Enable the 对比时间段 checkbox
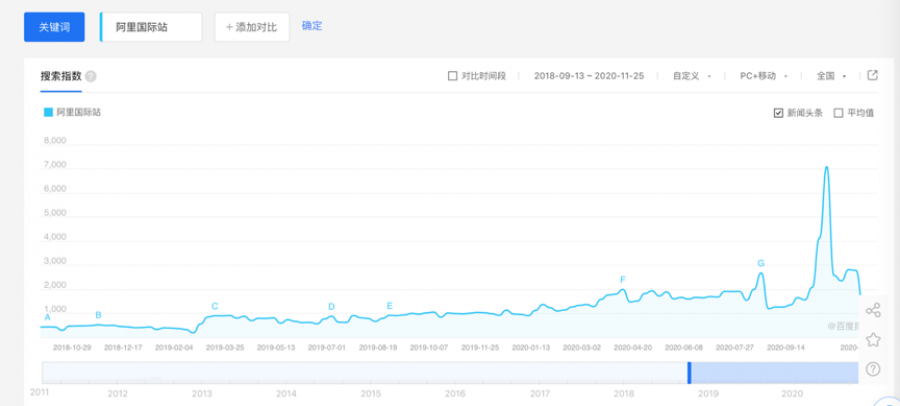Screen dimensions: 900x406 tap(452, 76)
